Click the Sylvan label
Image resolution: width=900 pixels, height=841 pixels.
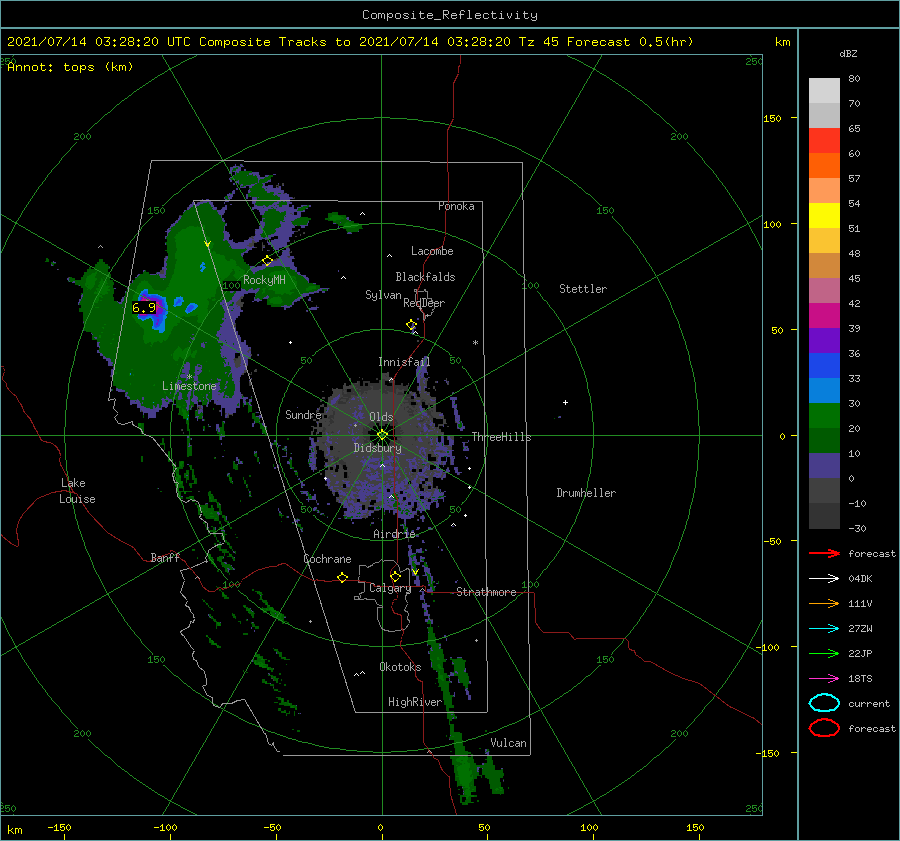pos(383,295)
